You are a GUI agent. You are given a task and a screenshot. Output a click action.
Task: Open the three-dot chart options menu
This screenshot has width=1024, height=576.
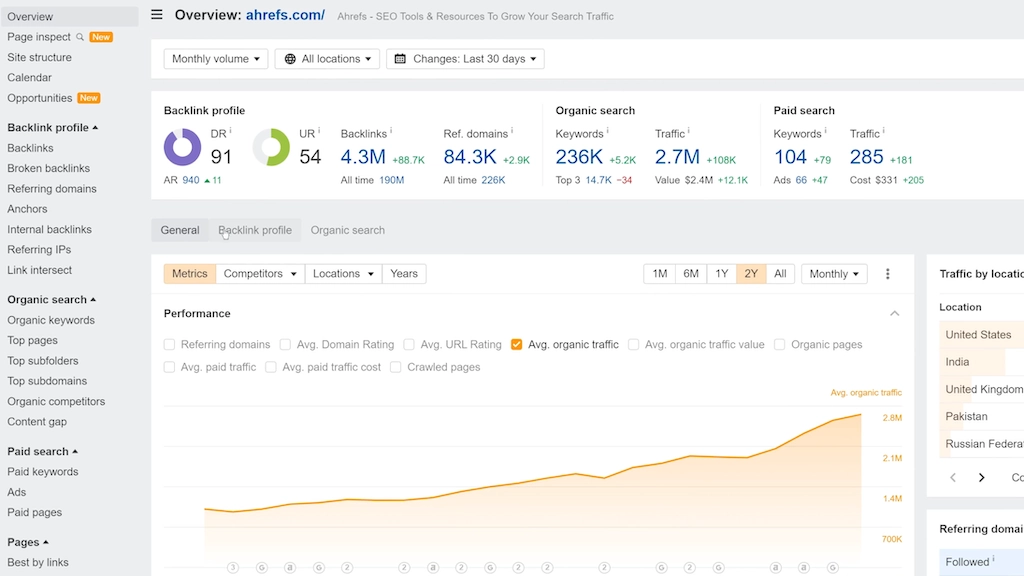pyautogui.click(x=888, y=274)
